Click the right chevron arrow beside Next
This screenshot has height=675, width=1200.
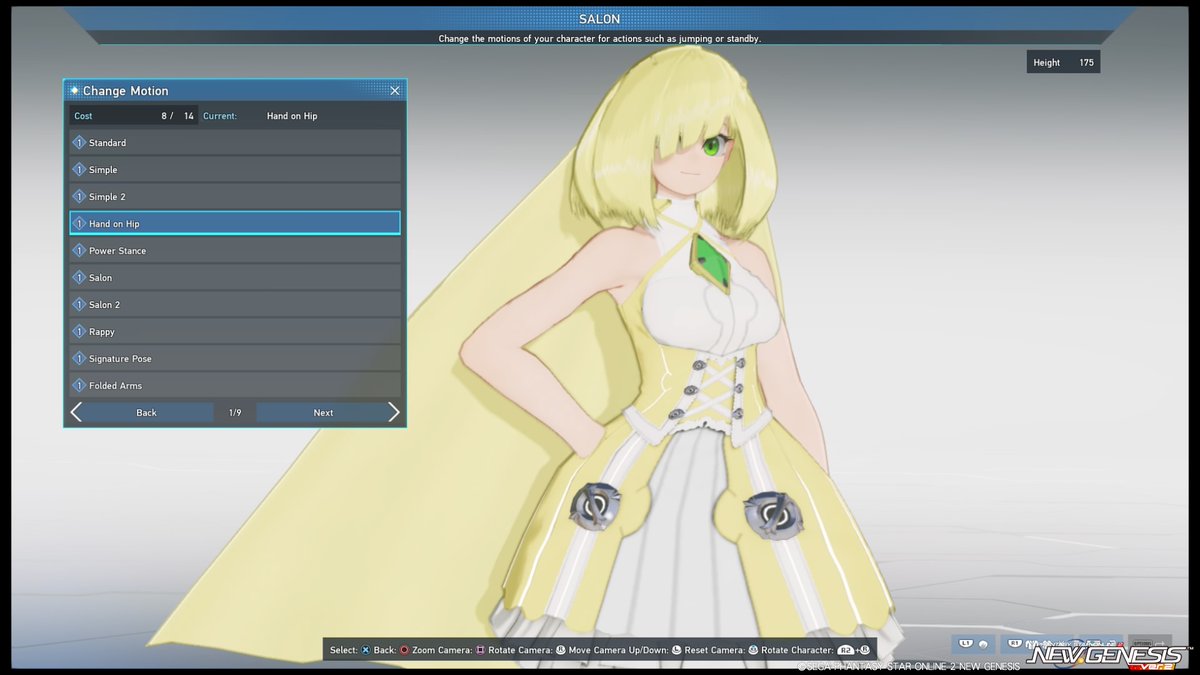point(394,412)
